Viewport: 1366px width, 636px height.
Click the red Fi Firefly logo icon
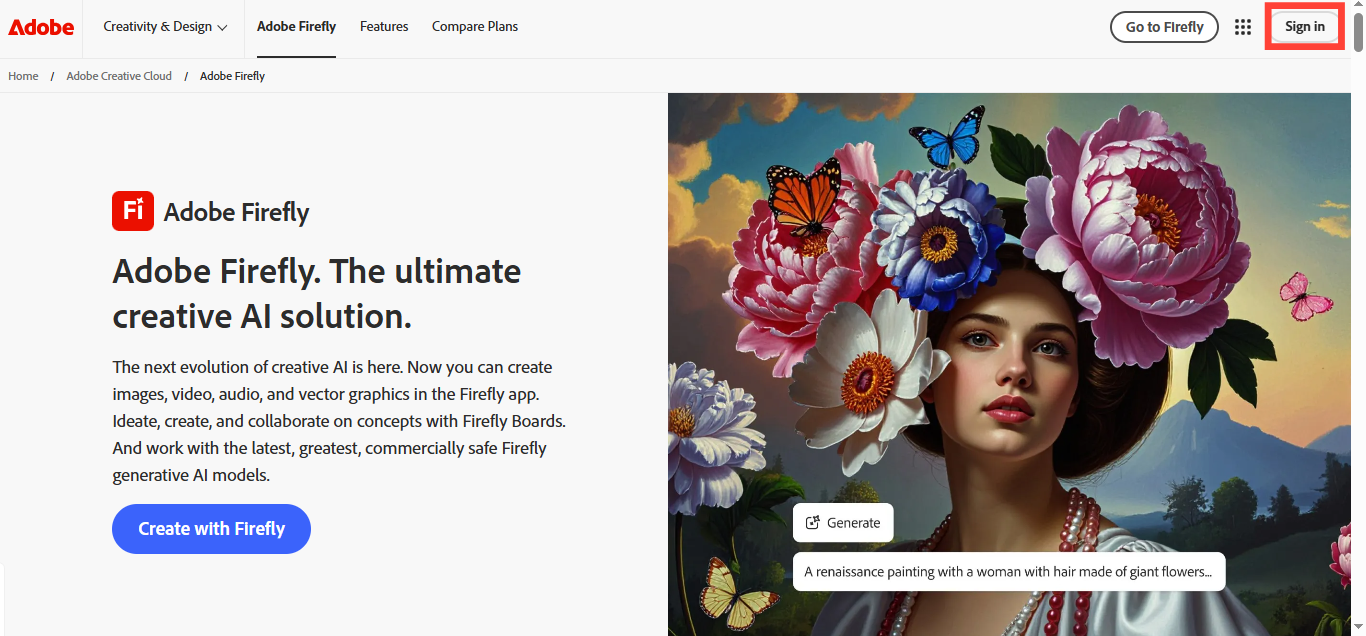[132, 211]
